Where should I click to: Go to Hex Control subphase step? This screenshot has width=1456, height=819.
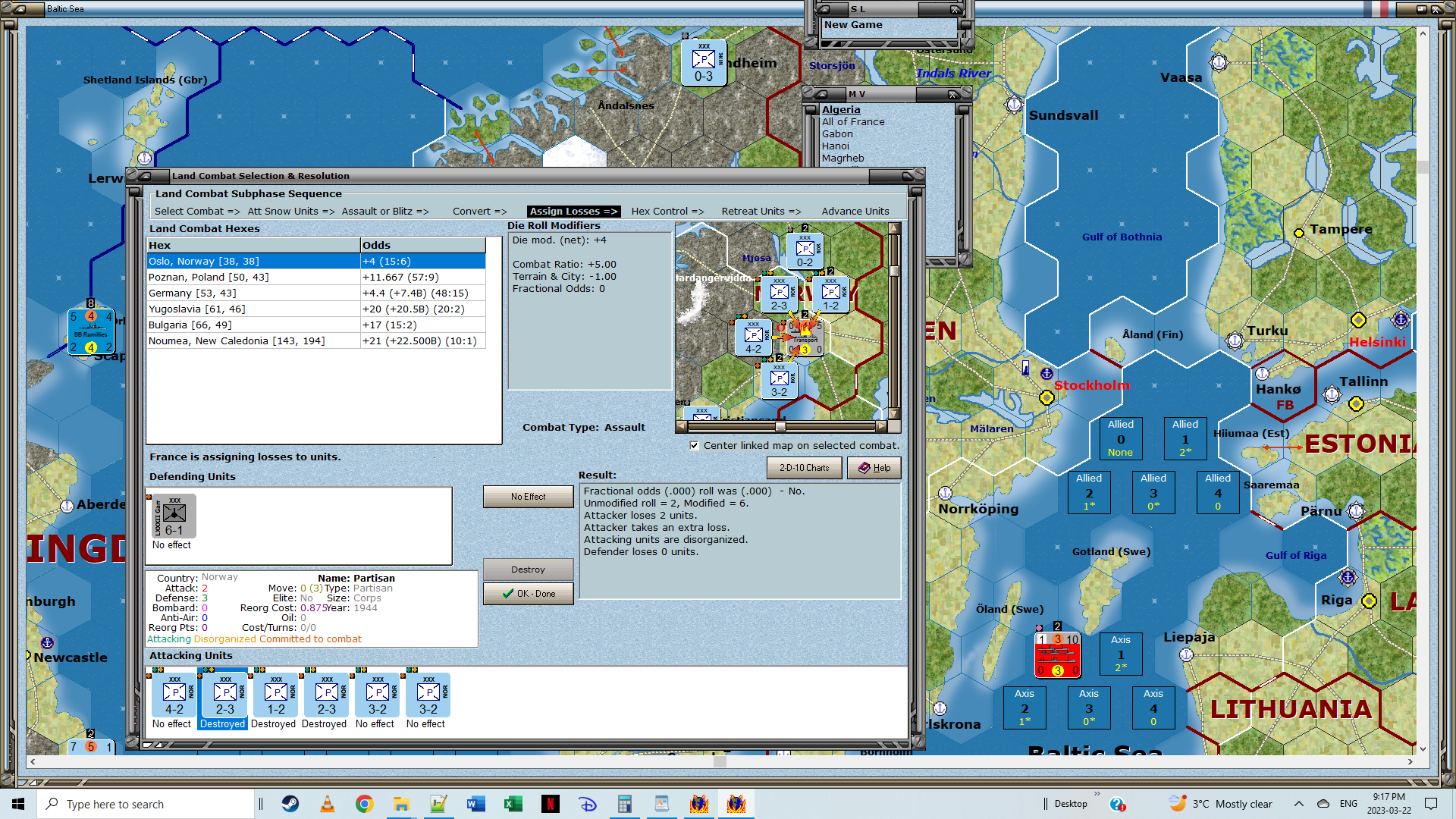(668, 212)
